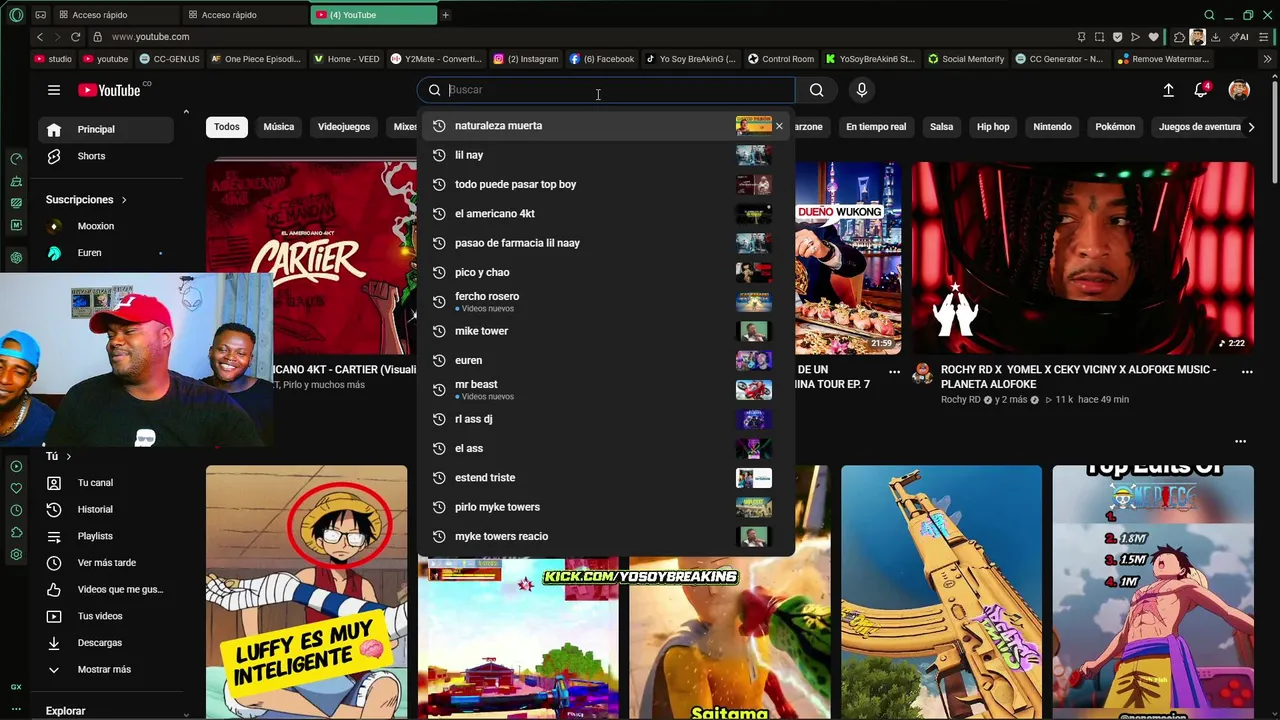This screenshot has width=1280, height=720.
Task: Open 'Y2Mate' bookmark
Action: tap(436, 59)
